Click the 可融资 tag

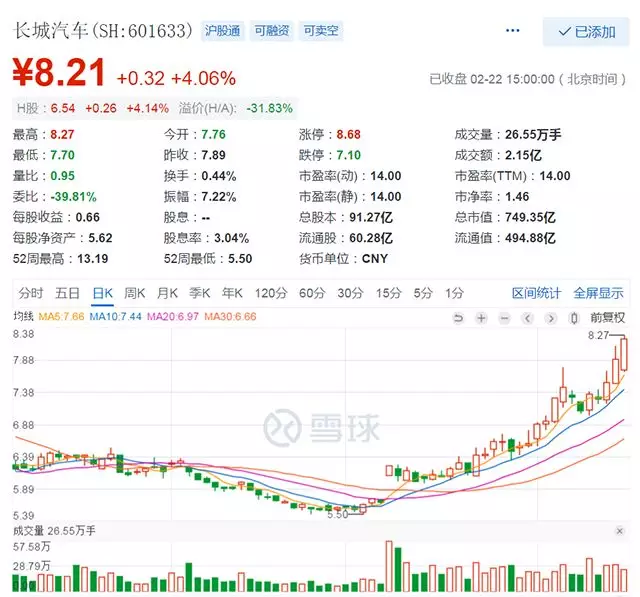pyautogui.click(x=271, y=31)
